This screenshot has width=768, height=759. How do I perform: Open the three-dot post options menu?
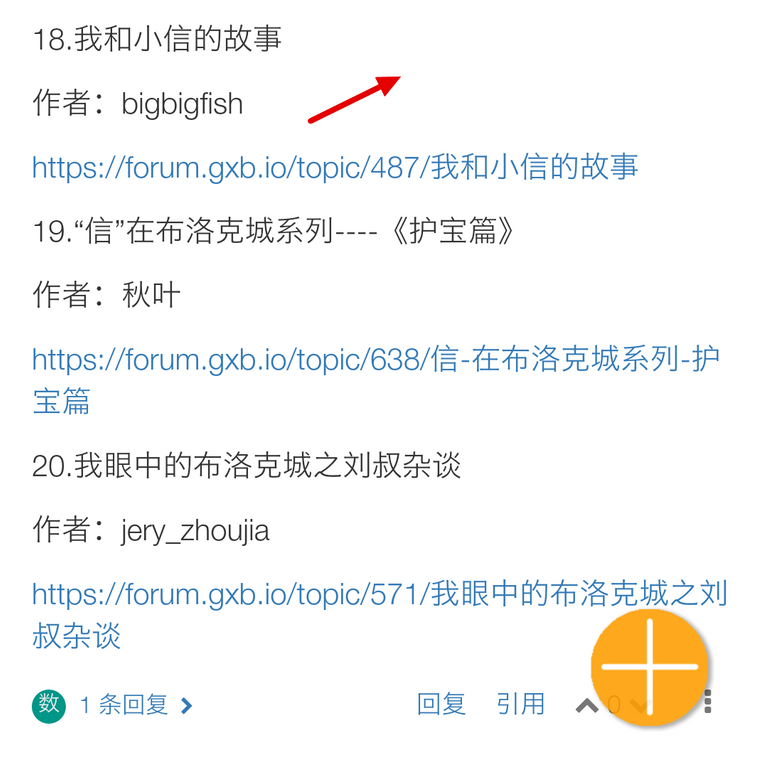point(707,702)
